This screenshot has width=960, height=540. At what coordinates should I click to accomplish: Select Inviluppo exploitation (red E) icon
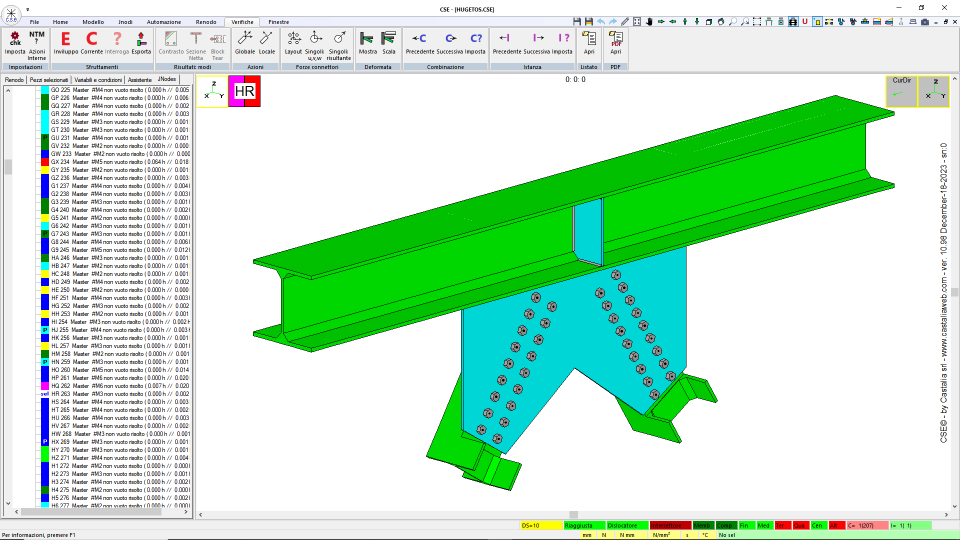point(66,43)
